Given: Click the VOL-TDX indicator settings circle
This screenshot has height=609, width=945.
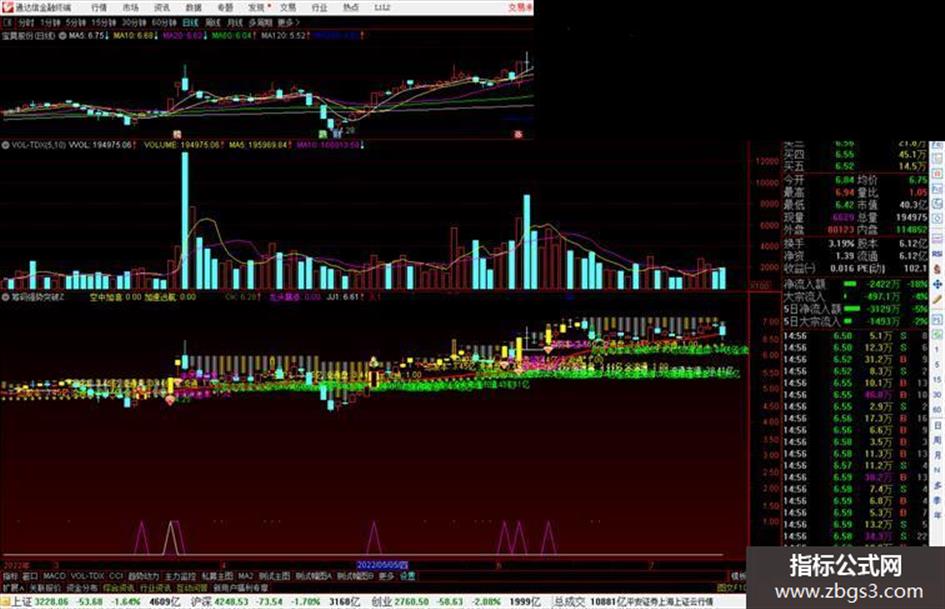Looking at the screenshot, I should tap(5, 145).
